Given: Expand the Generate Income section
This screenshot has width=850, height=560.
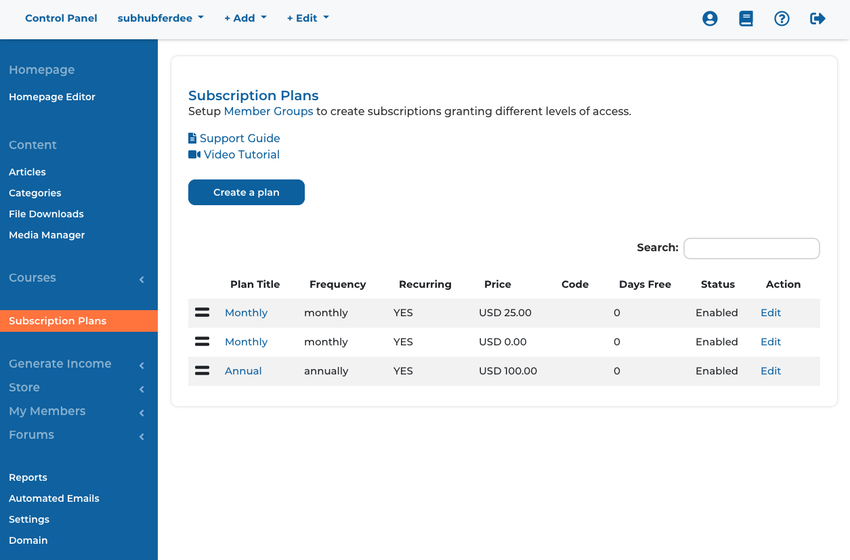Looking at the screenshot, I should pyautogui.click(x=79, y=364).
